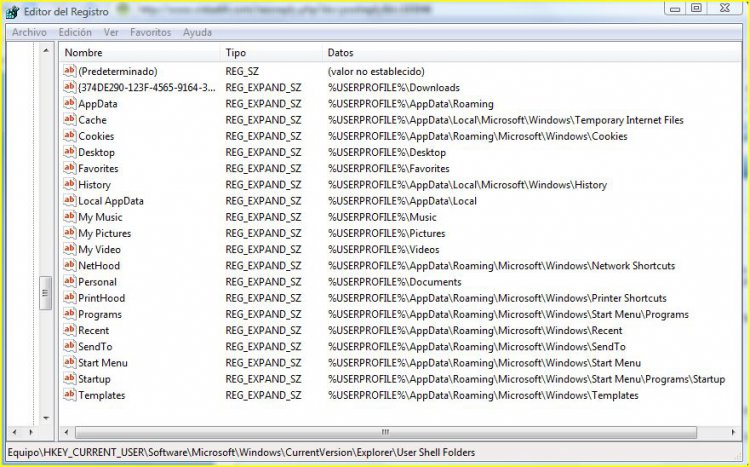Screen dimensions: 750x467
Task: Click the Favorites value icon
Action: click(70, 168)
